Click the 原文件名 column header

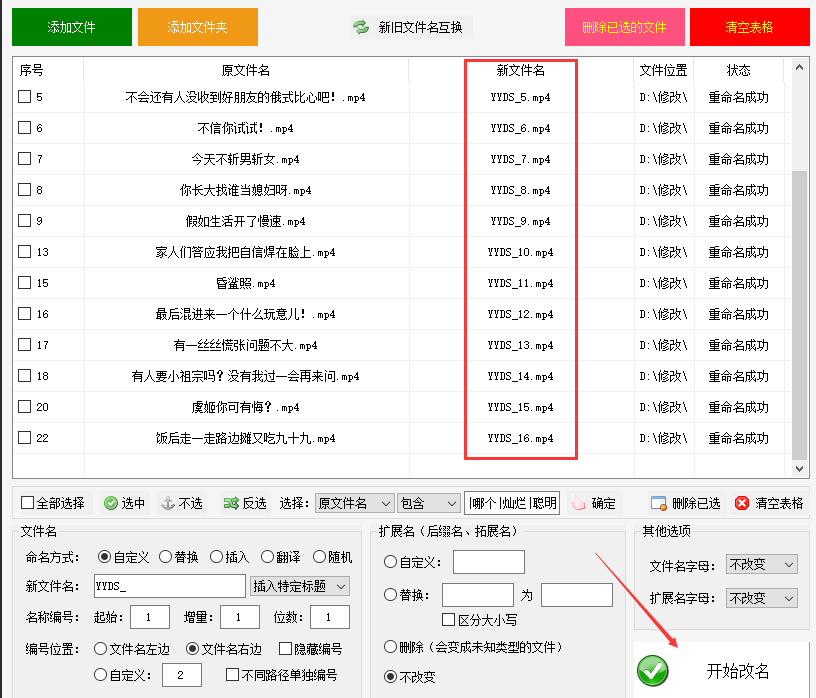pos(246,70)
